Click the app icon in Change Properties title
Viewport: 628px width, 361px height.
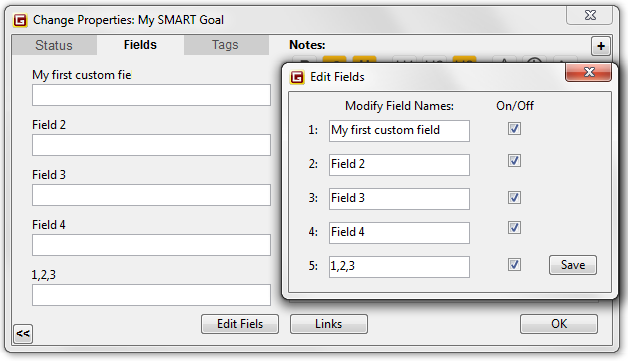pos(20,20)
